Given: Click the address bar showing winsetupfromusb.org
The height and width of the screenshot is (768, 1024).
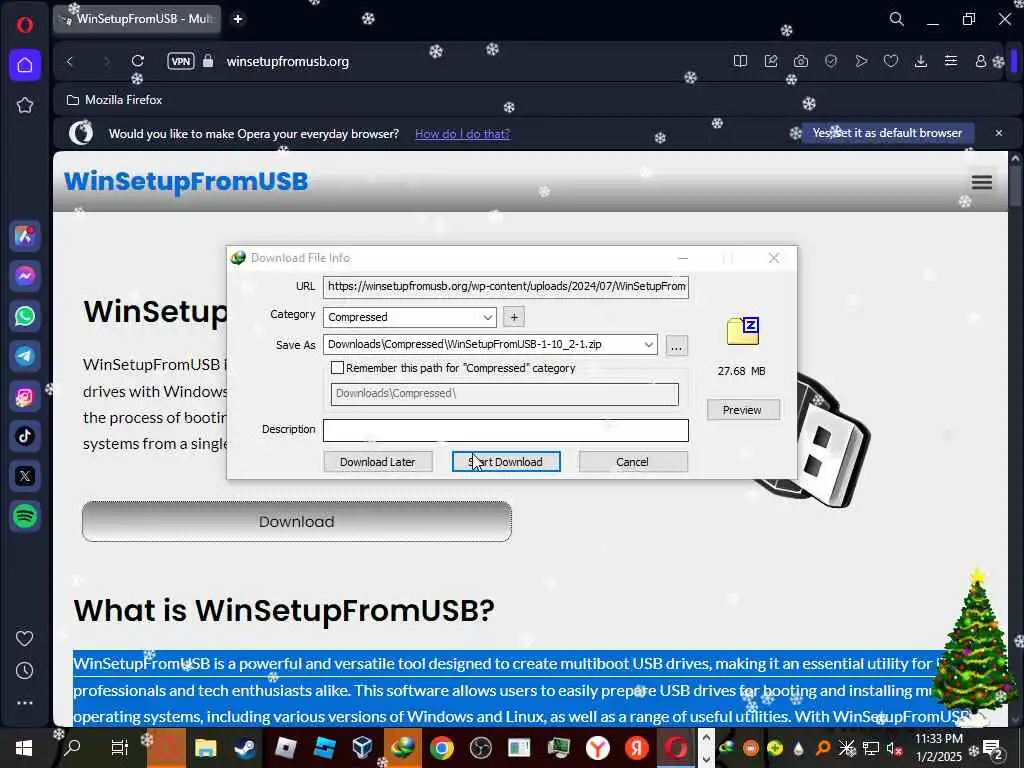Looking at the screenshot, I should [x=287, y=61].
